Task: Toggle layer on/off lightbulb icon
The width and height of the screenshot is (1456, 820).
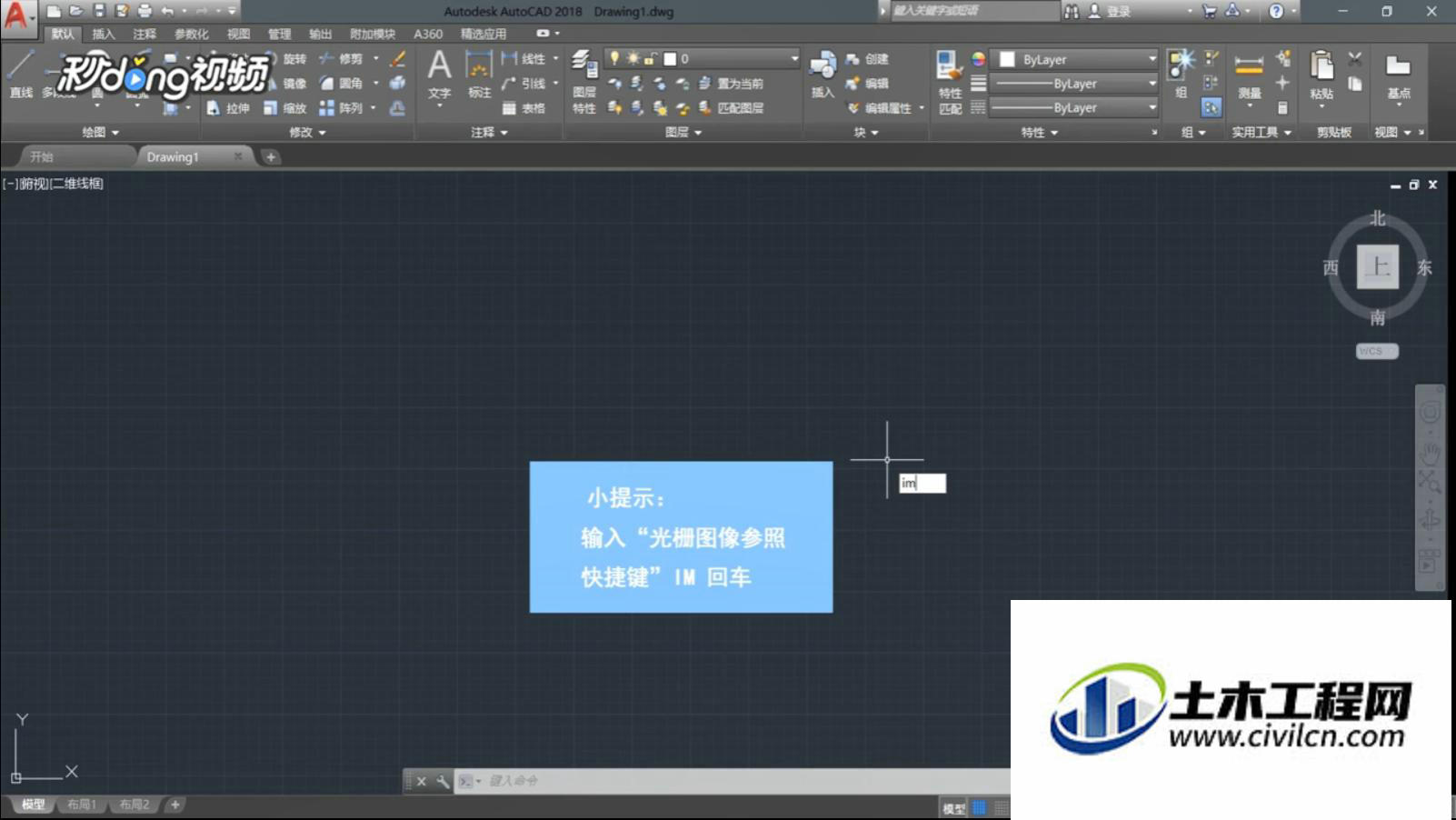Action: click(615, 59)
